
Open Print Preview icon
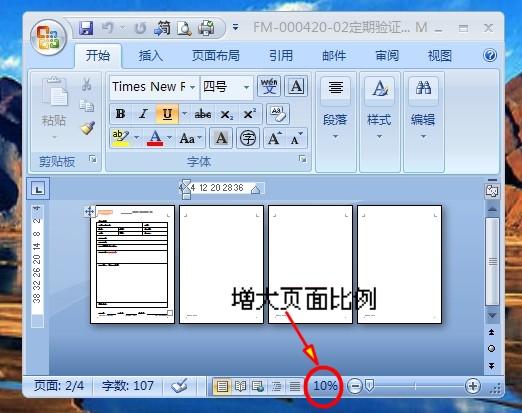coord(184,28)
